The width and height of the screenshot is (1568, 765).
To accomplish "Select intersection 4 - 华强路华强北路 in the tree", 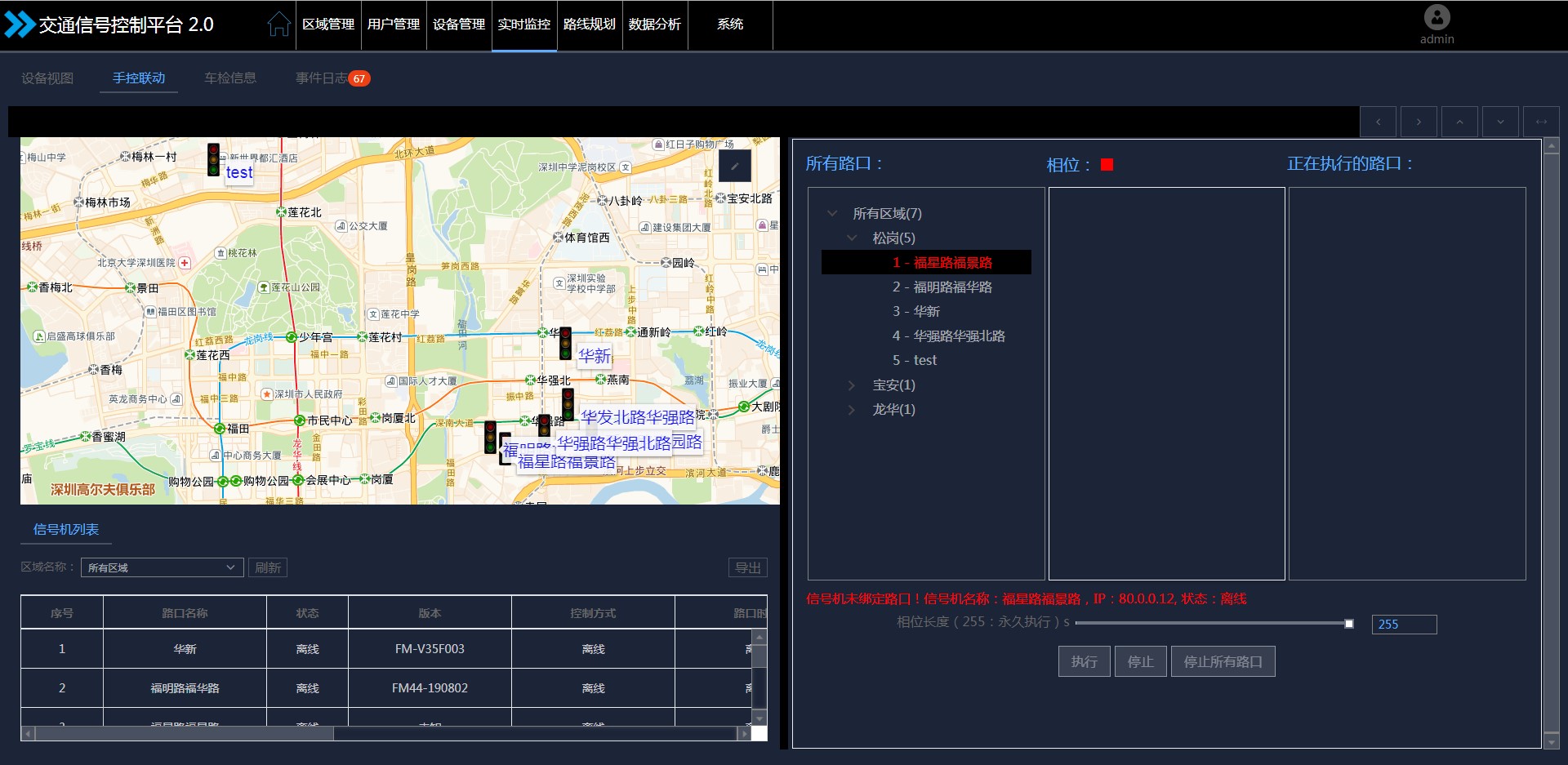I will (948, 336).
